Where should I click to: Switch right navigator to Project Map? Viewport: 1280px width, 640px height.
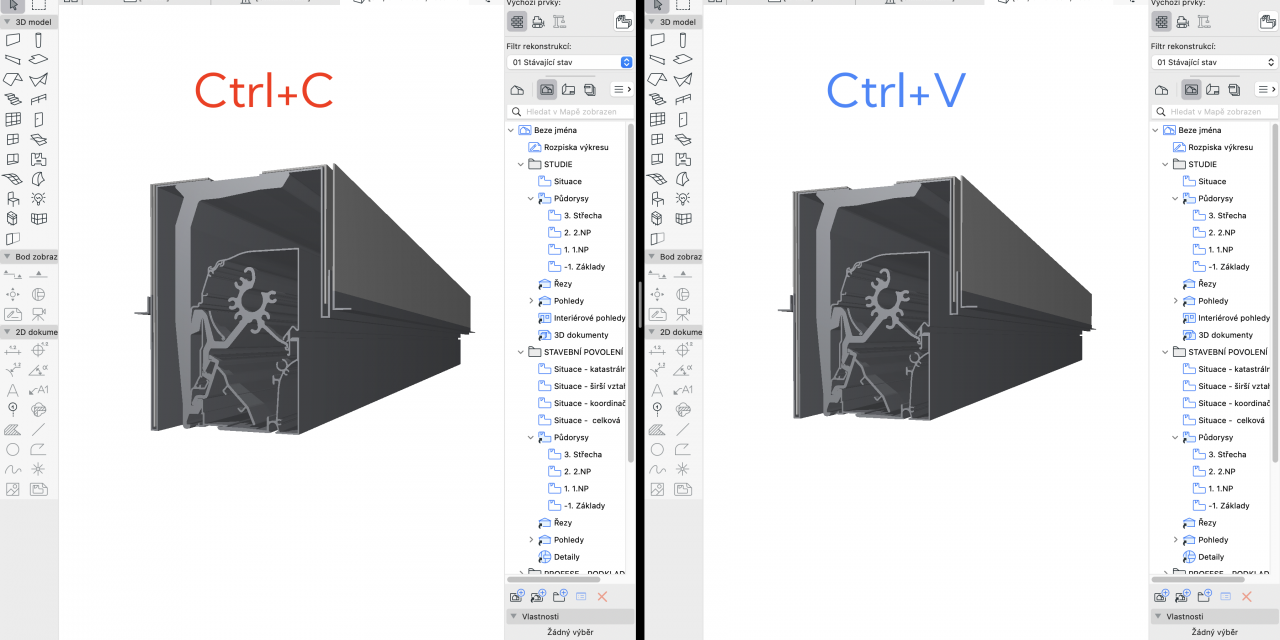pyautogui.click(x=1162, y=90)
